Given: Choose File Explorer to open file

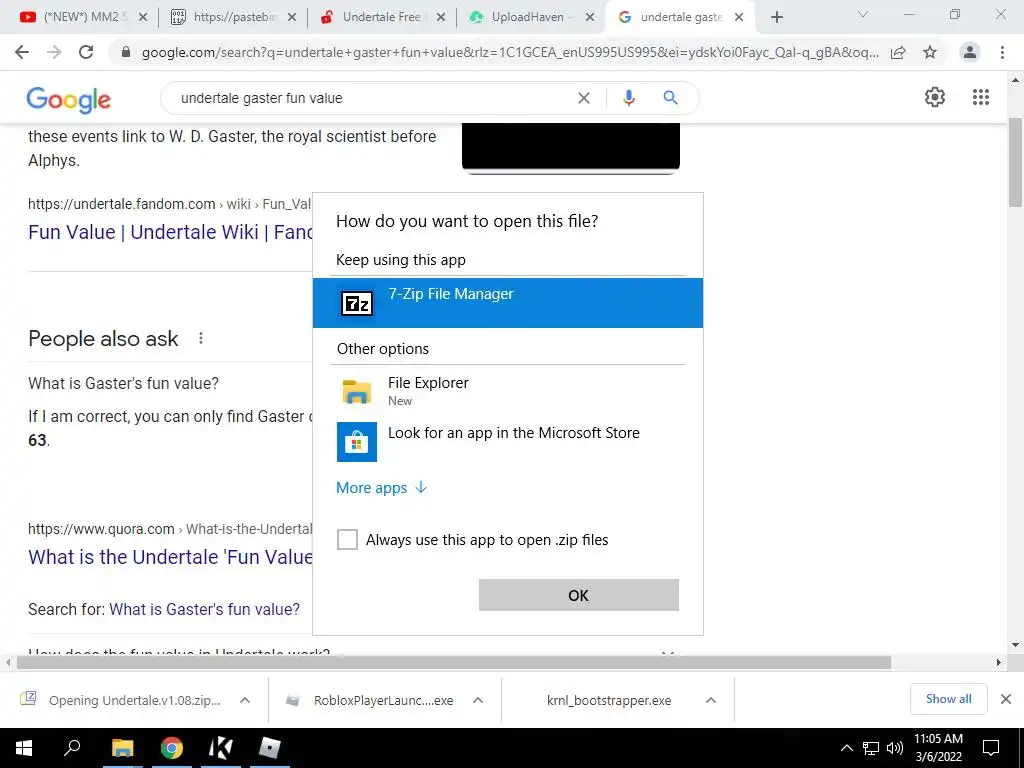Looking at the screenshot, I should [x=507, y=391].
